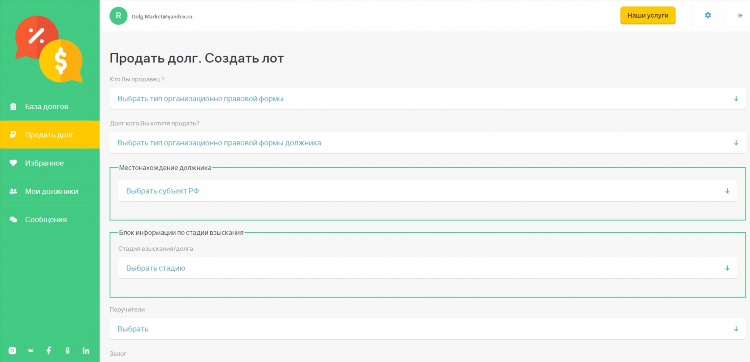
Task: Open the settings gear icon
Action: 708,15
